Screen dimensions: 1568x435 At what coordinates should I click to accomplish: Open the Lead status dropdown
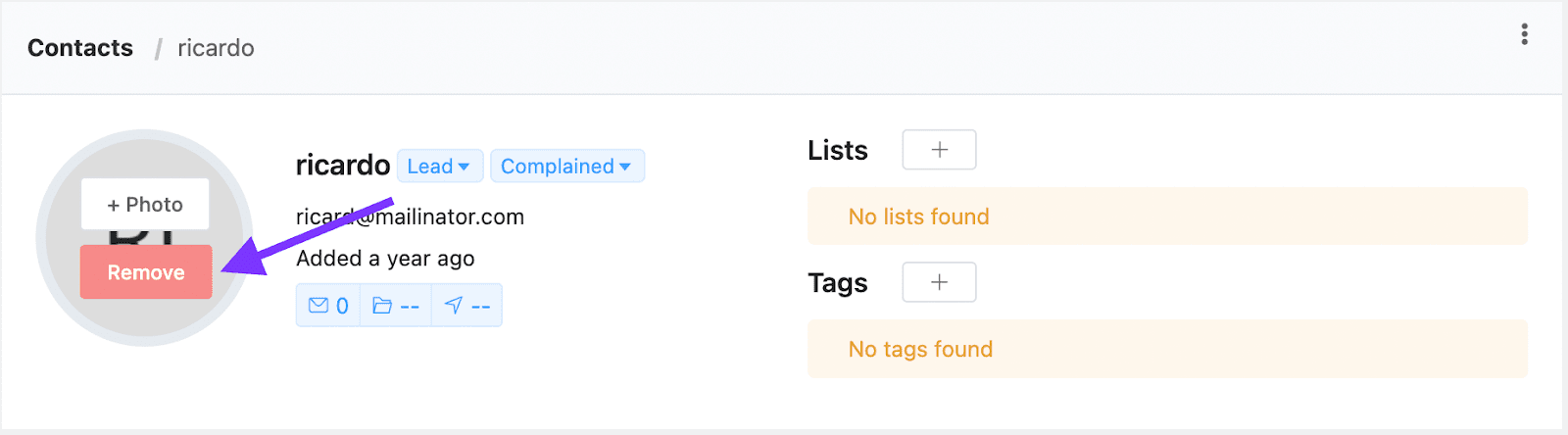[x=439, y=167]
